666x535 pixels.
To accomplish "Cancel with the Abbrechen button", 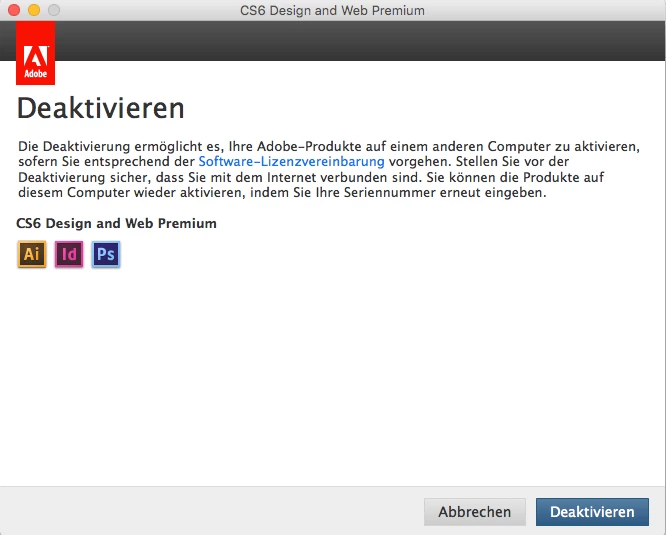I will click(x=474, y=512).
